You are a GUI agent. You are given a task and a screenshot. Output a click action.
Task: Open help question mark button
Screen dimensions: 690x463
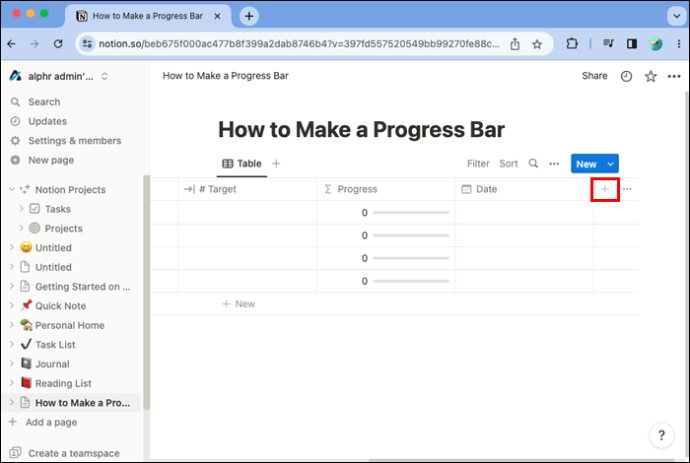click(661, 435)
